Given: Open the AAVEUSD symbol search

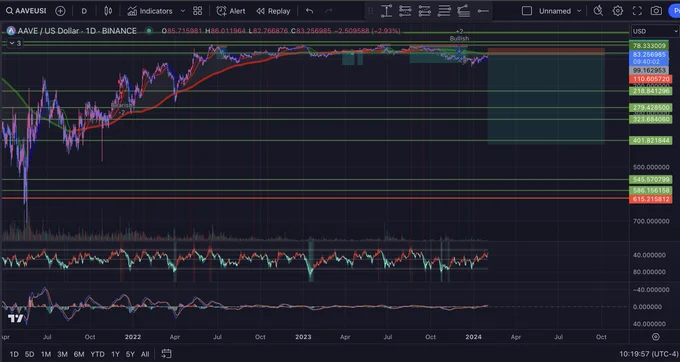Looking at the screenshot, I should coord(26,11).
